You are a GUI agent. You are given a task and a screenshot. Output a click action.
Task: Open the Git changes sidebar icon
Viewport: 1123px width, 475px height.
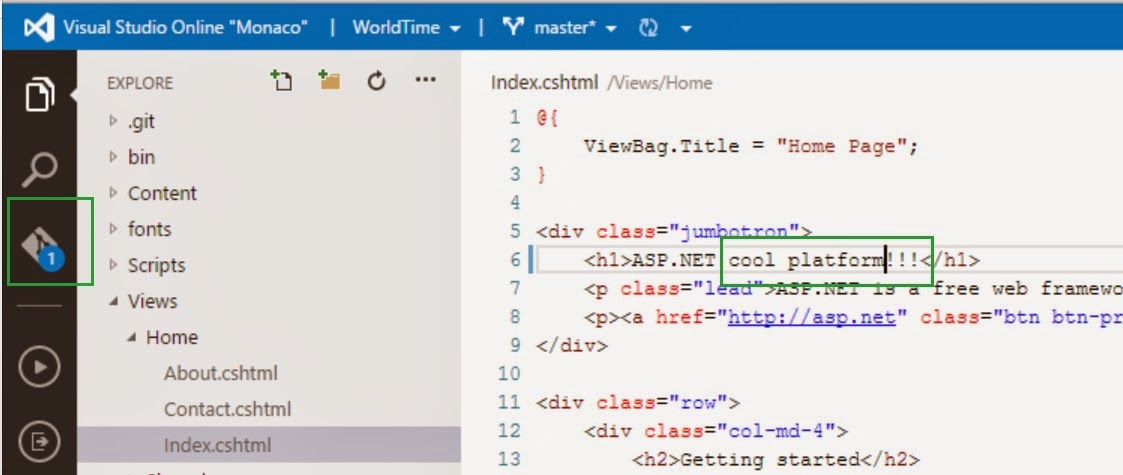42,247
